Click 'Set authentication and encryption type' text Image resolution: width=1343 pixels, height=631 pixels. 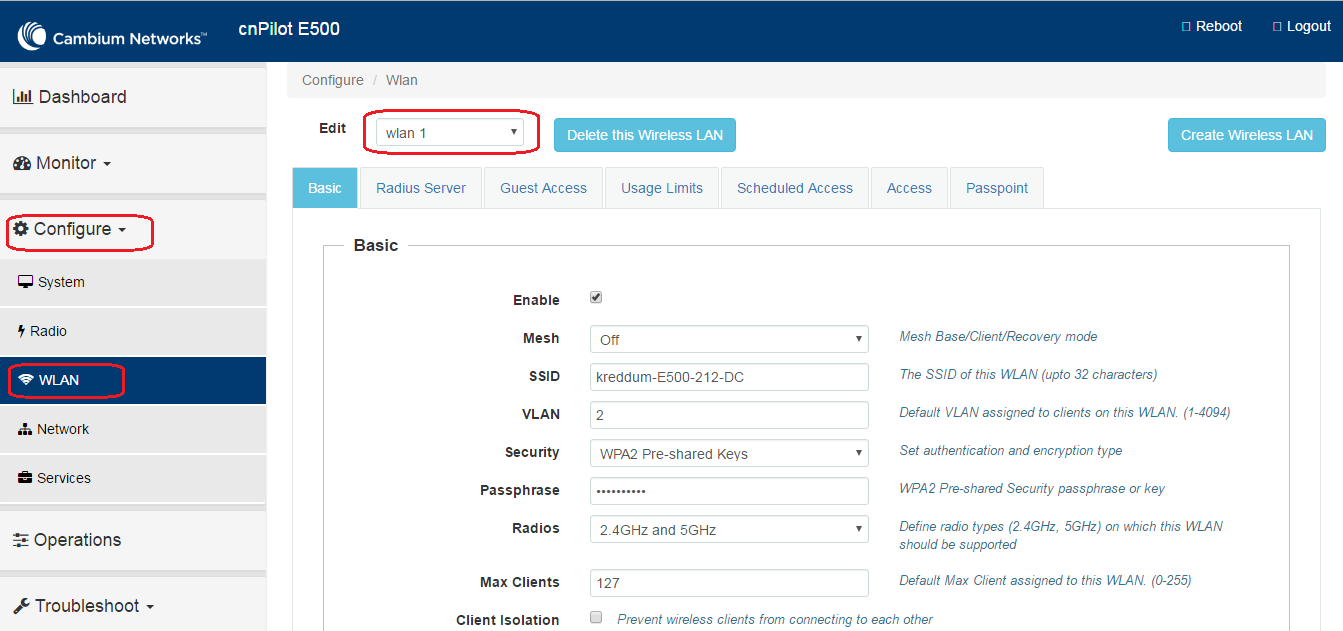click(x=1010, y=451)
